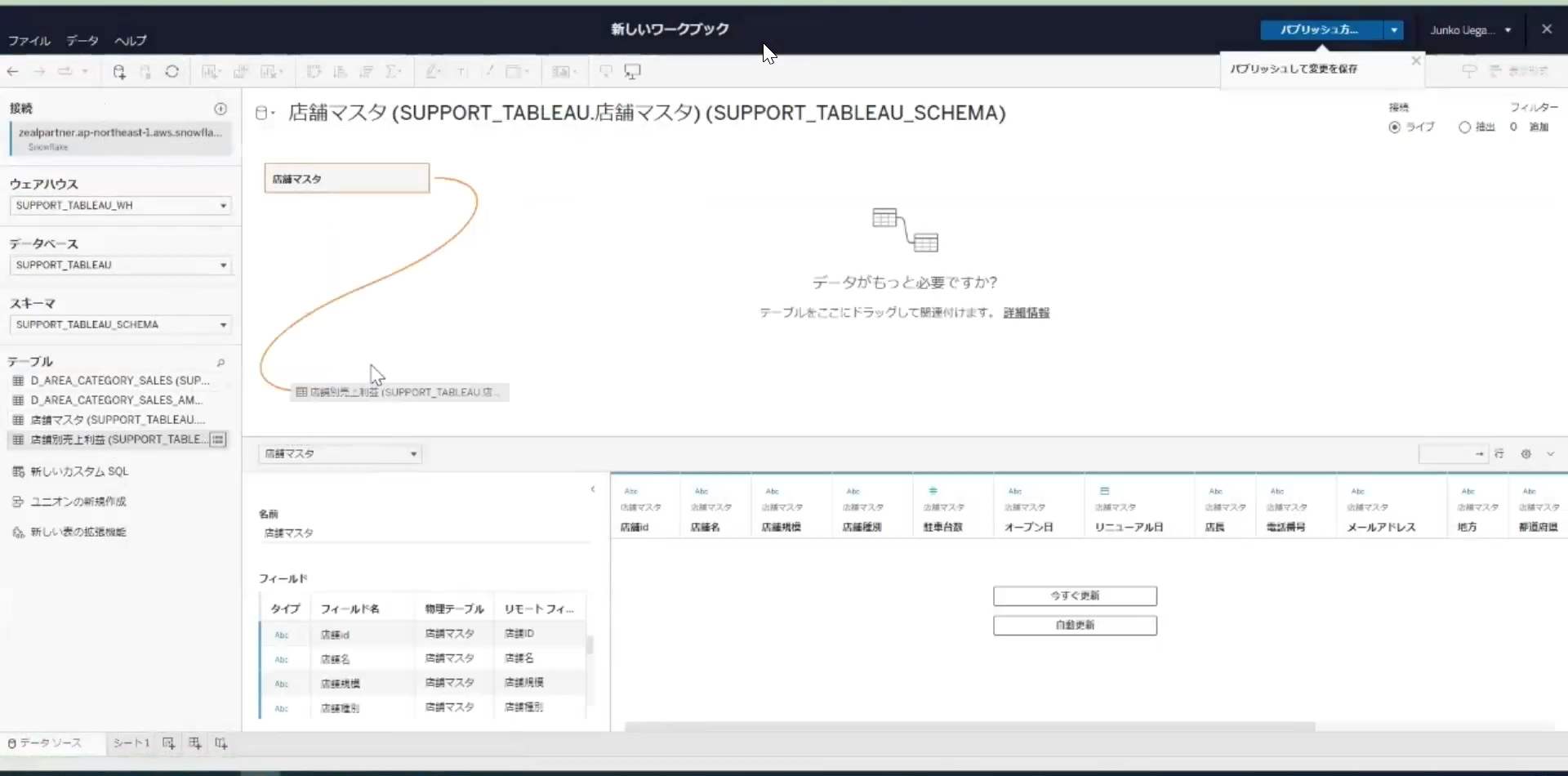This screenshot has width=1568, height=776.
Task: Click the row count input field
Action: point(1453,453)
